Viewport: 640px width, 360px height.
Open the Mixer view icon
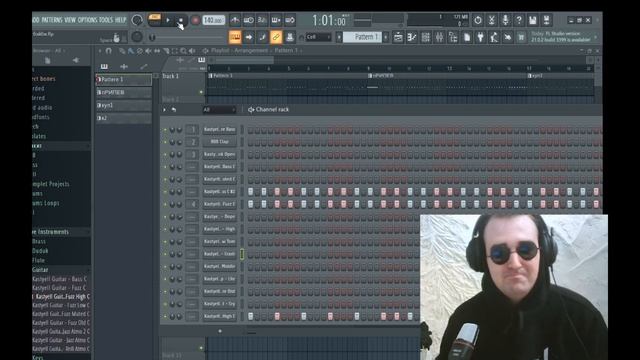click(439, 37)
